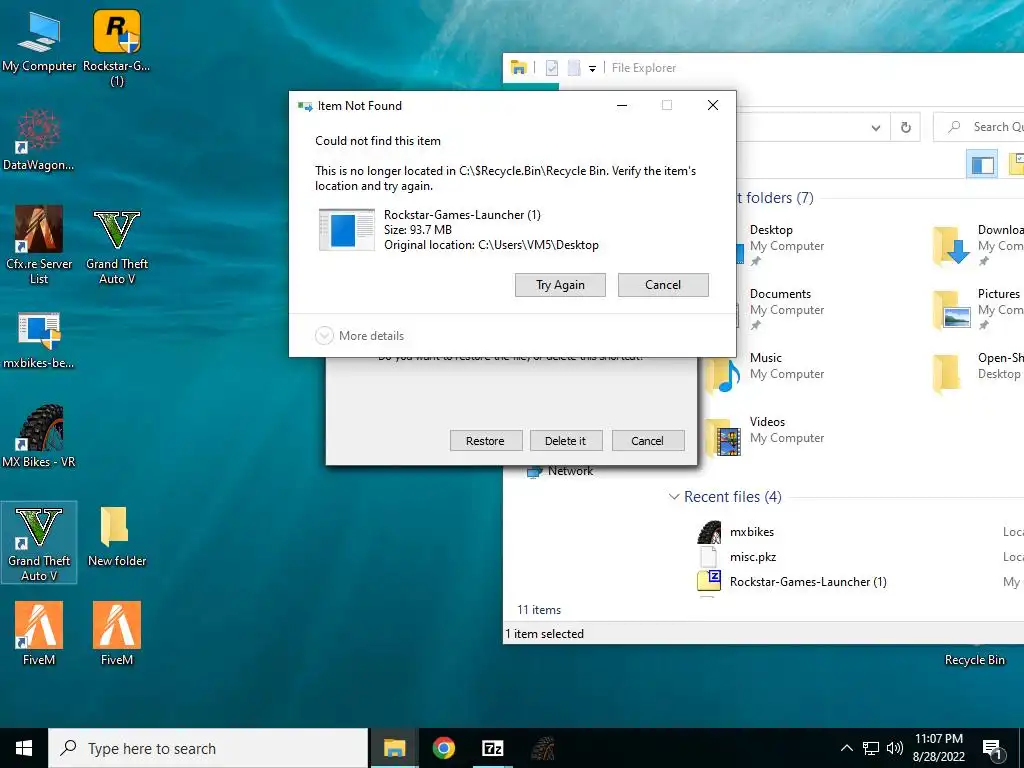Click Restore in the shortcut problem dialog
This screenshot has height=768, width=1024.
point(485,441)
